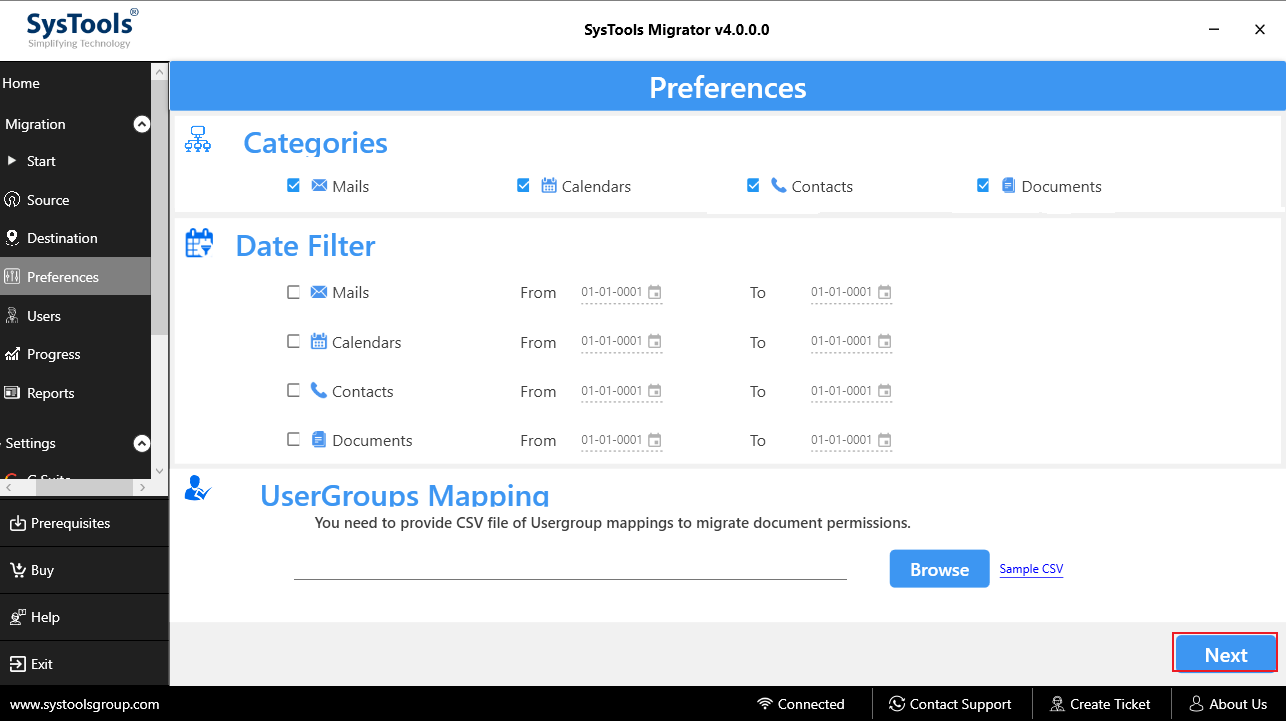The height and width of the screenshot is (721, 1286).
Task: Uncheck the Mails category checkbox
Action: [293, 185]
